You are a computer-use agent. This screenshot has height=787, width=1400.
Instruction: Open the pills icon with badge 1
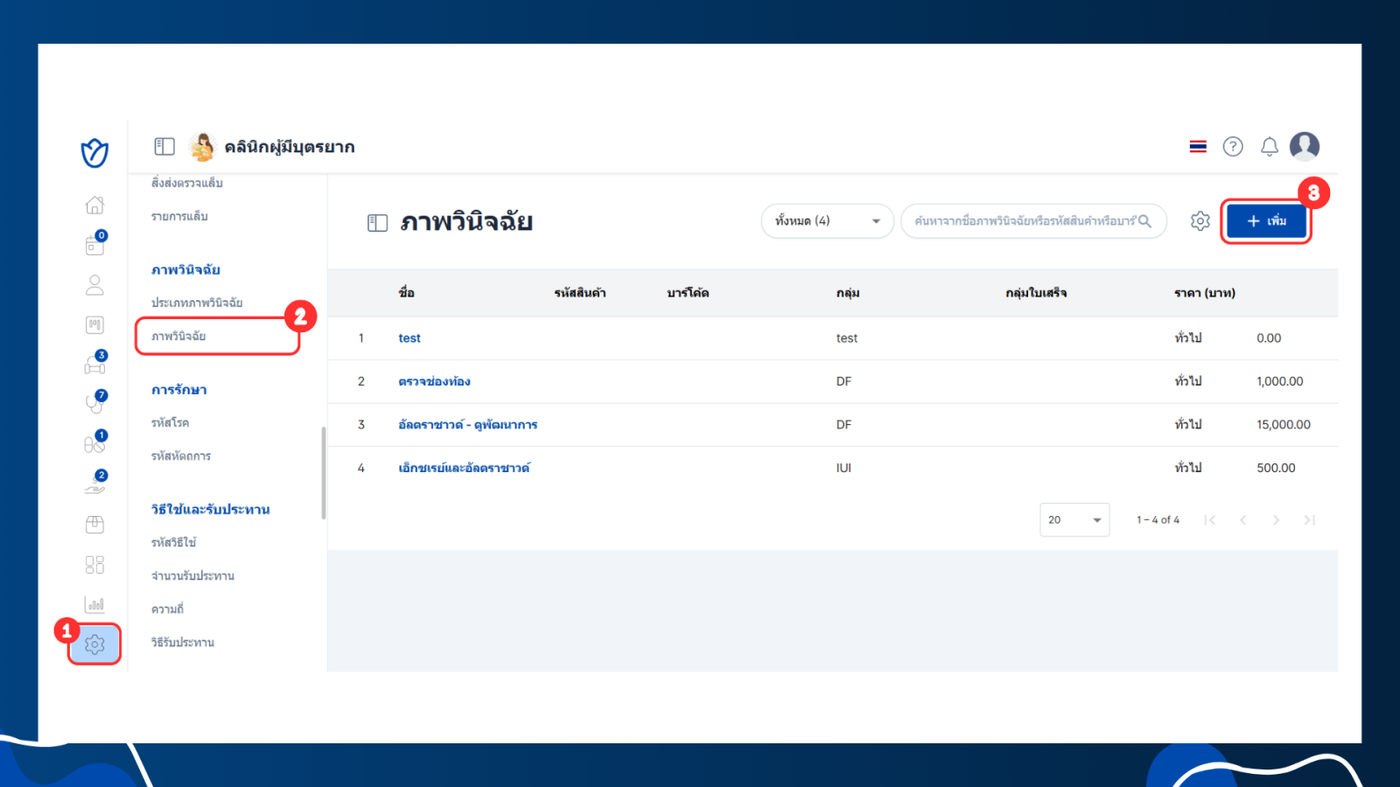pyautogui.click(x=95, y=444)
